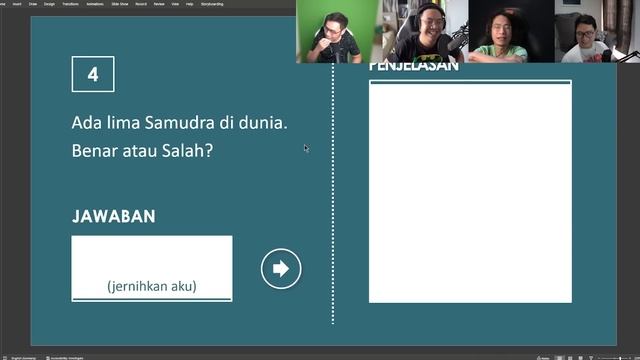Image resolution: width=640 pixels, height=360 pixels.
Task: Open the Help ribbon tab
Action: pyautogui.click(x=189, y=4)
